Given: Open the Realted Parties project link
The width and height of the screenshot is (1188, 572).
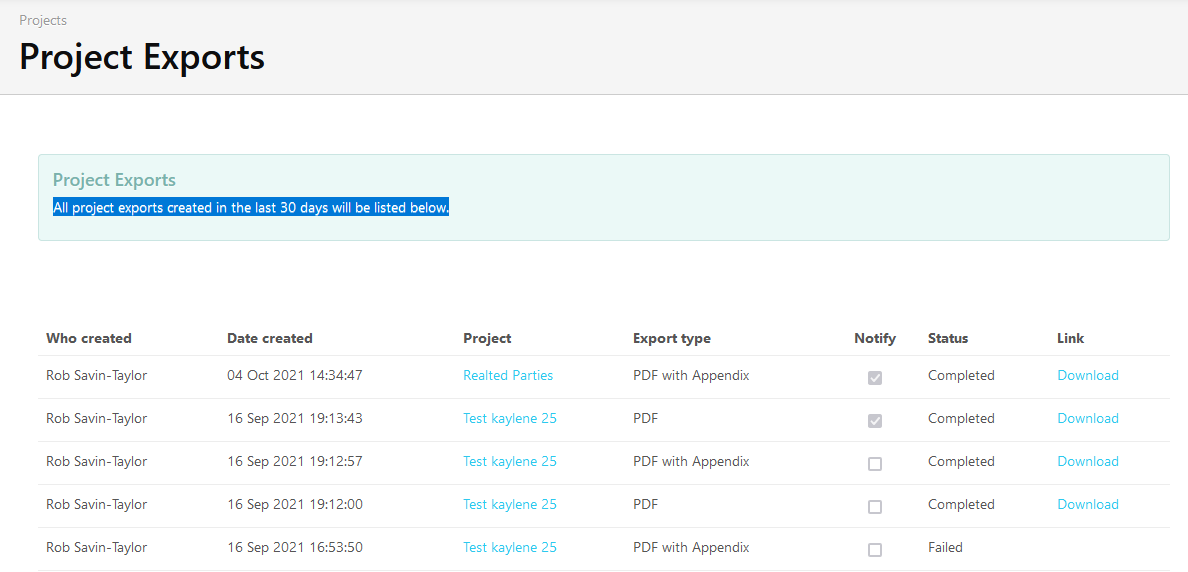Looking at the screenshot, I should point(508,376).
